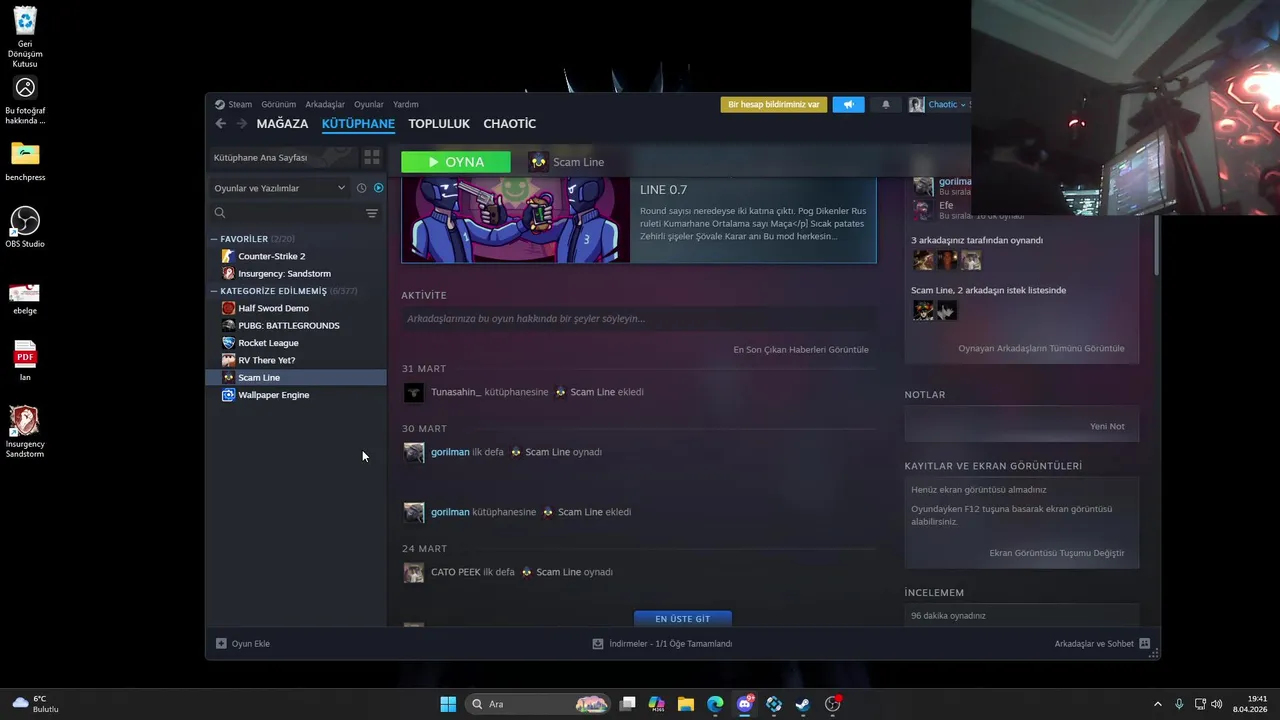
Task: Click En Son Çıkan Haberleri Görüntüle
Action: 801,350
